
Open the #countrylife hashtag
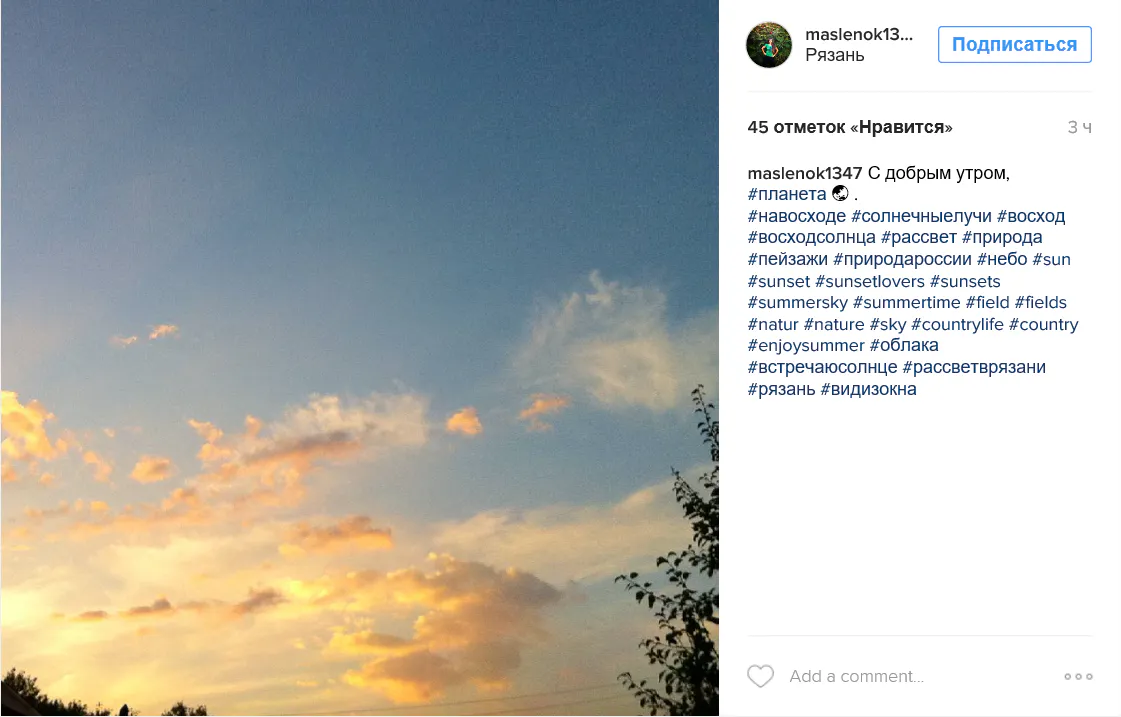pos(957,325)
